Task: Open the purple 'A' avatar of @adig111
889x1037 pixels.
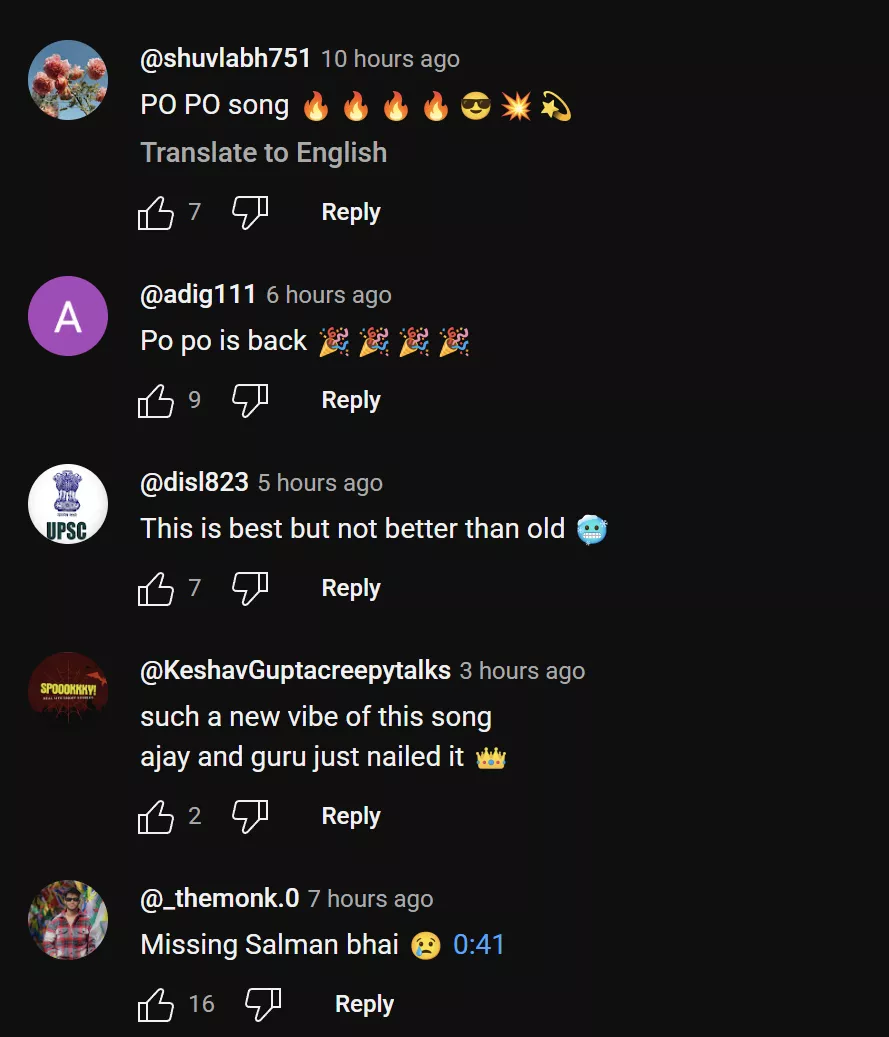Action: point(68,316)
